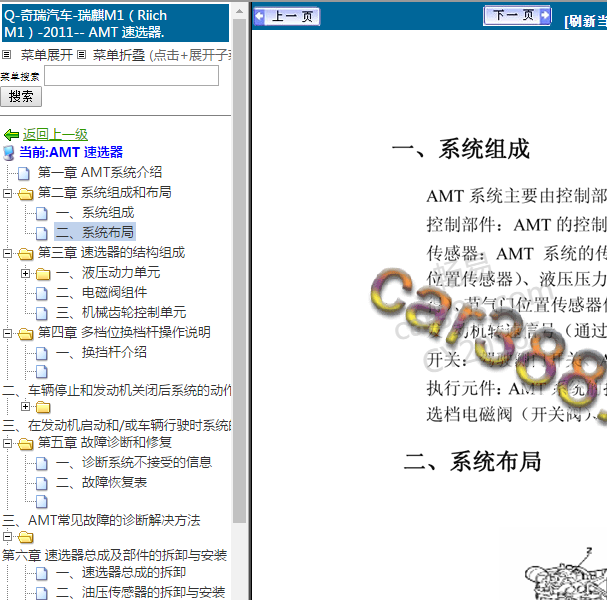Click page icon beside 二、油压传感器的拆卸与安装
The height and width of the screenshot is (600, 607).
coord(42,593)
